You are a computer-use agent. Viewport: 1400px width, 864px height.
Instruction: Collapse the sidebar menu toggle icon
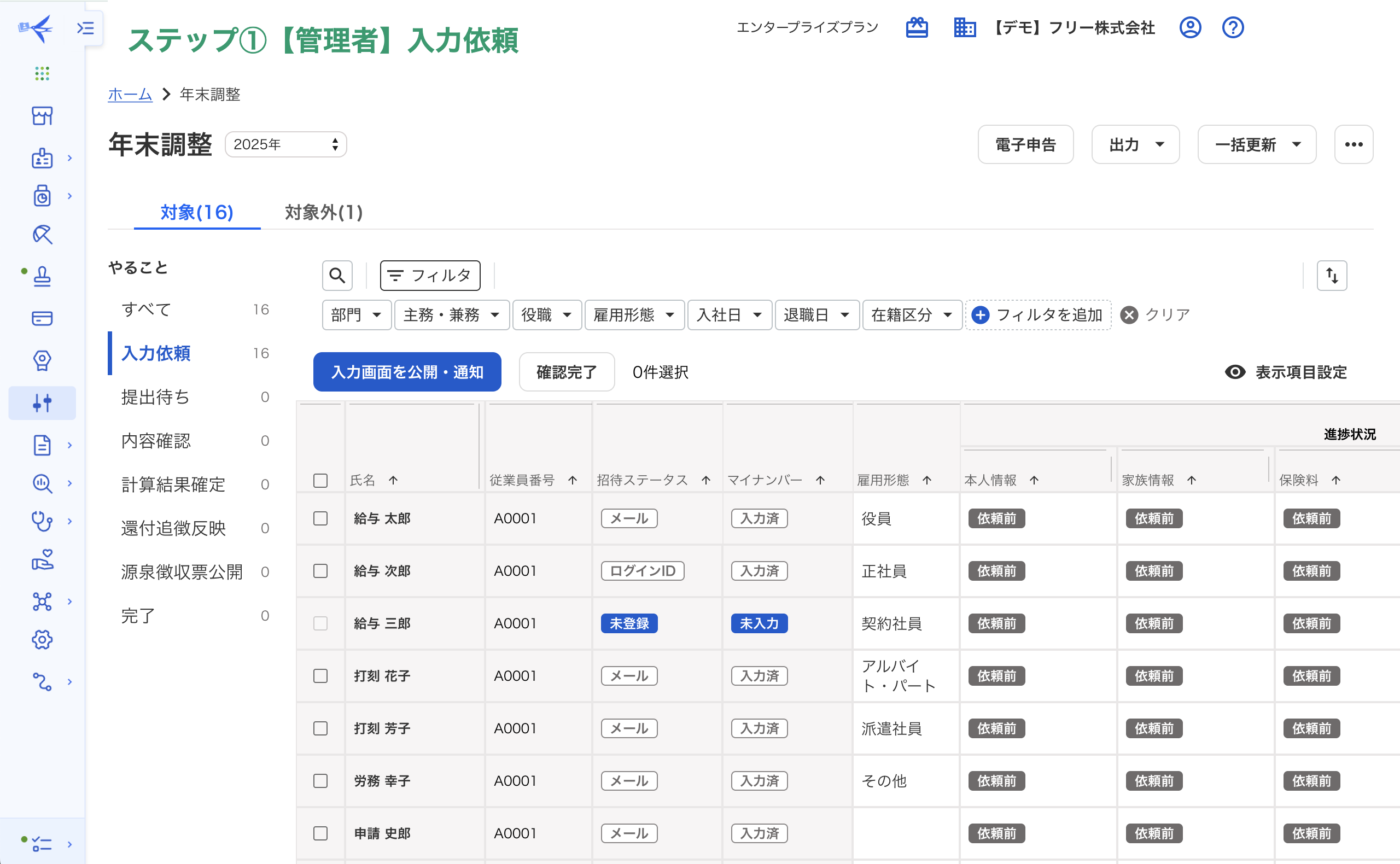tap(86, 27)
